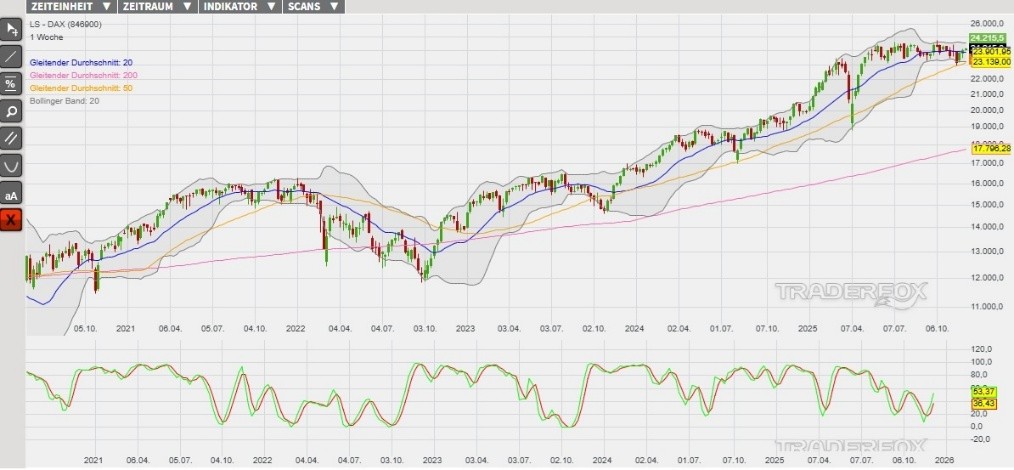This screenshot has height=470, width=1014.
Task: Select the parallel channel lines tool
Action: click(x=11, y=138)
